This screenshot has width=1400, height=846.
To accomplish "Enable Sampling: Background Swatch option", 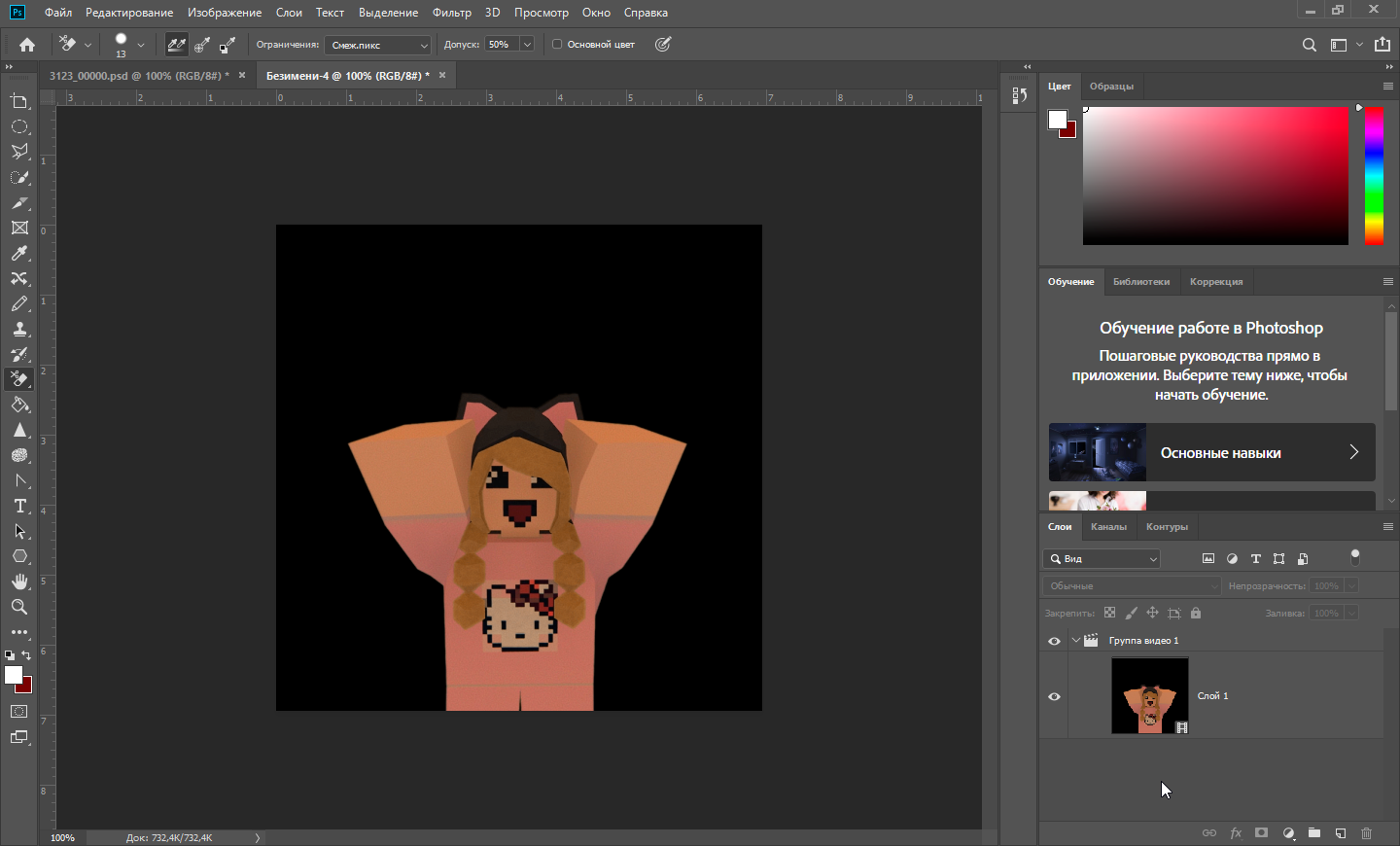I will click(x=227, y=45).
